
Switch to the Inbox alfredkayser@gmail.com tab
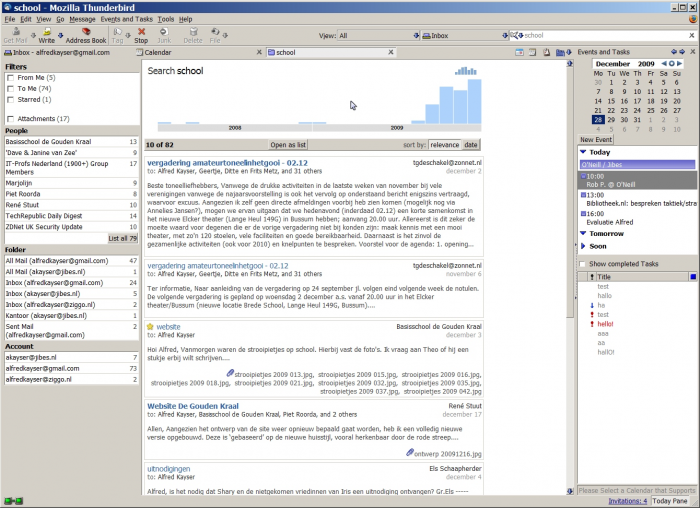point(57,52)
